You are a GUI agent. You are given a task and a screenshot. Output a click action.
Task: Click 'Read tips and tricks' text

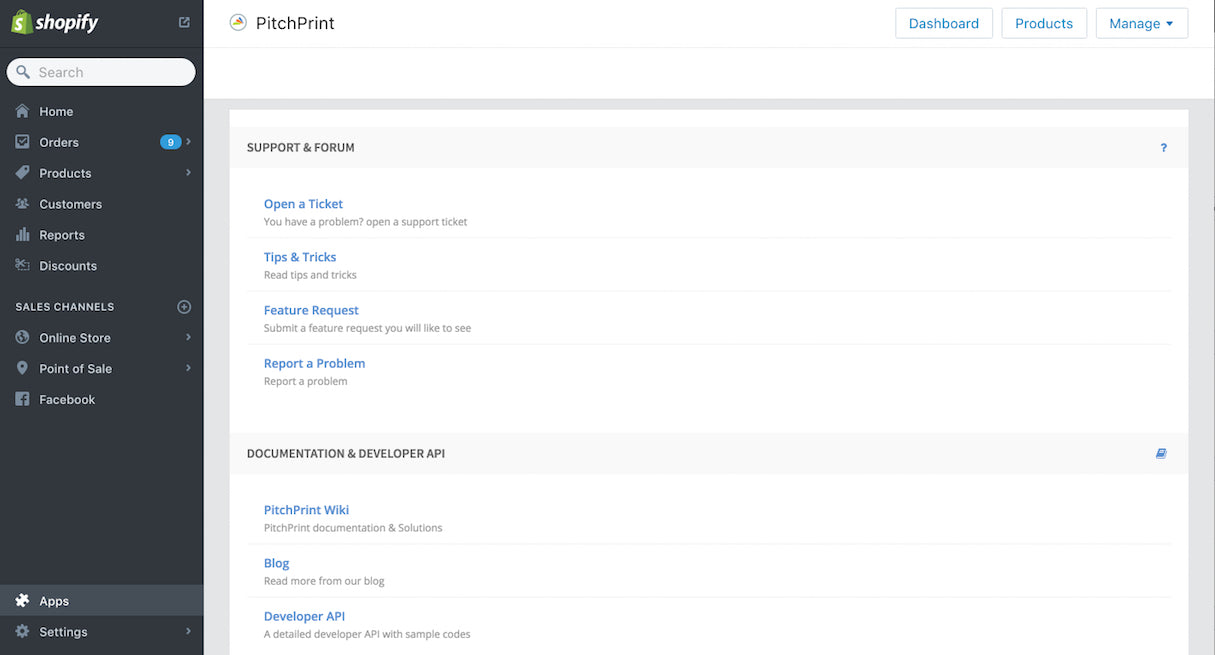[310, 275]
